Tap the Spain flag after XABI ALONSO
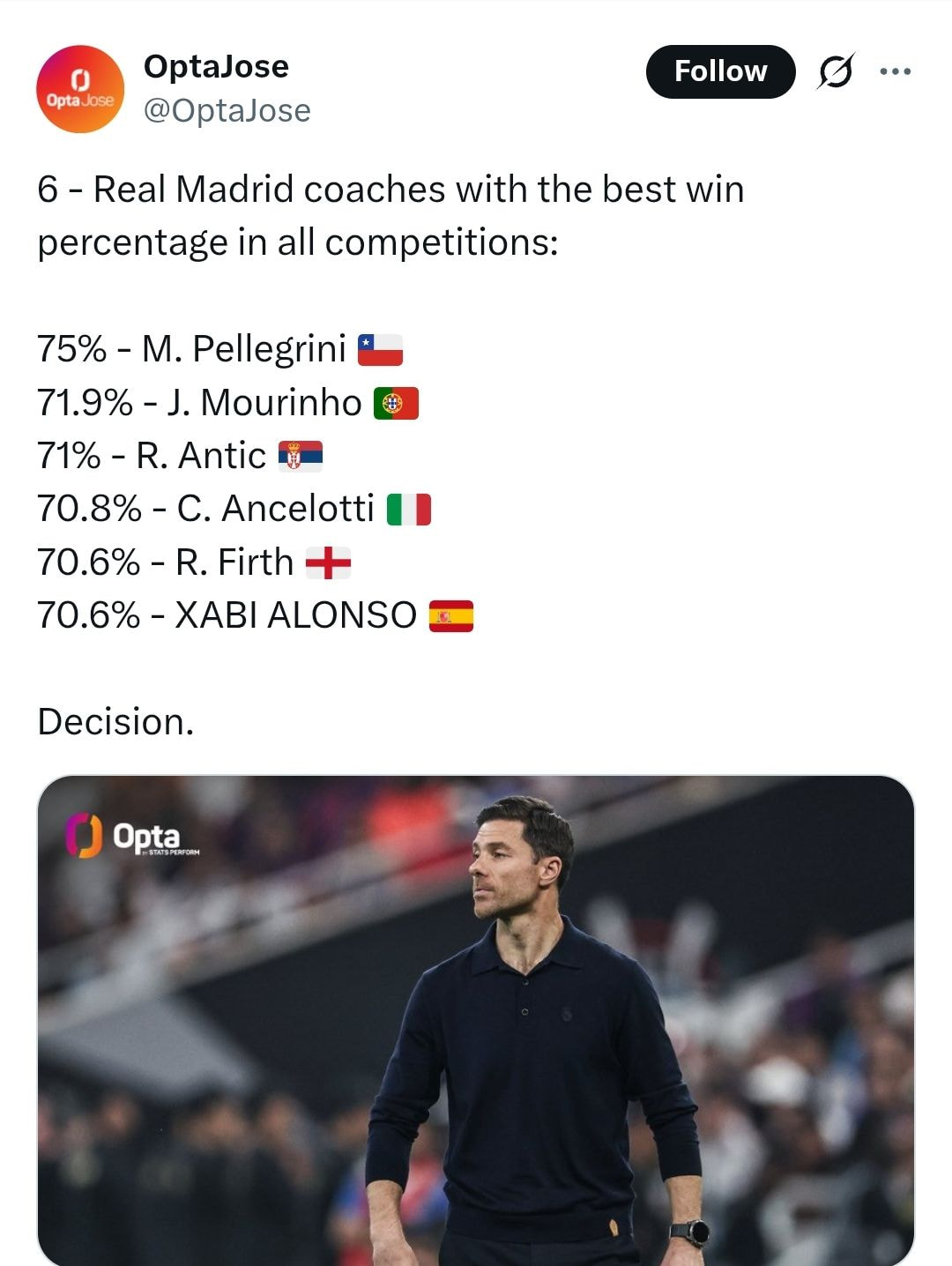Image resolution: width=952 pixels, height=1266 pixels. pyautogui.click(x=451, y=616)
